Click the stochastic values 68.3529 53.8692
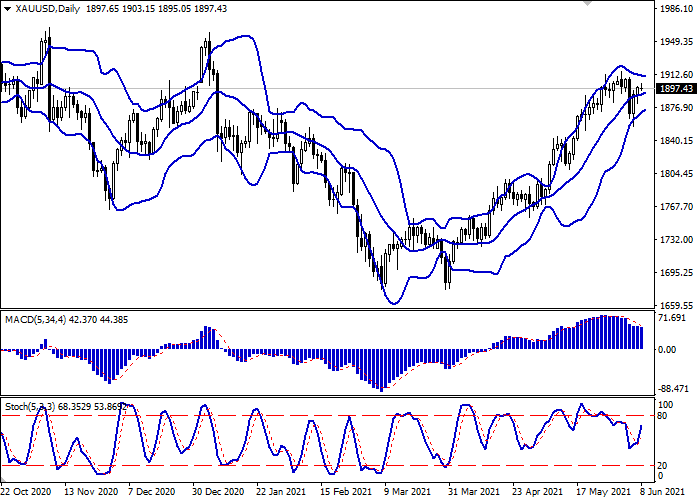Screen dimensions: 700x500 (92, 407)
